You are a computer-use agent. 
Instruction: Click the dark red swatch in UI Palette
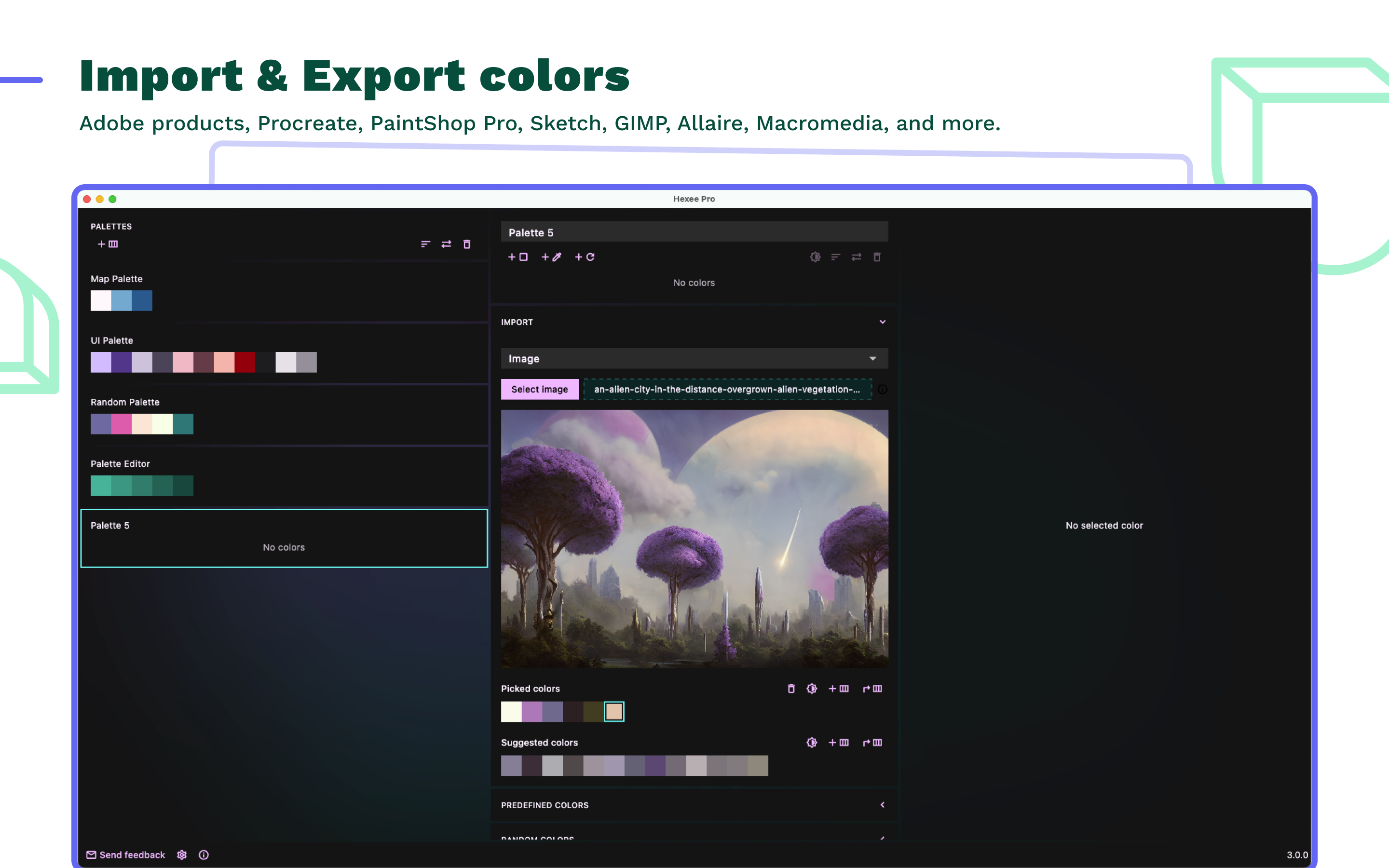[245, 362]
